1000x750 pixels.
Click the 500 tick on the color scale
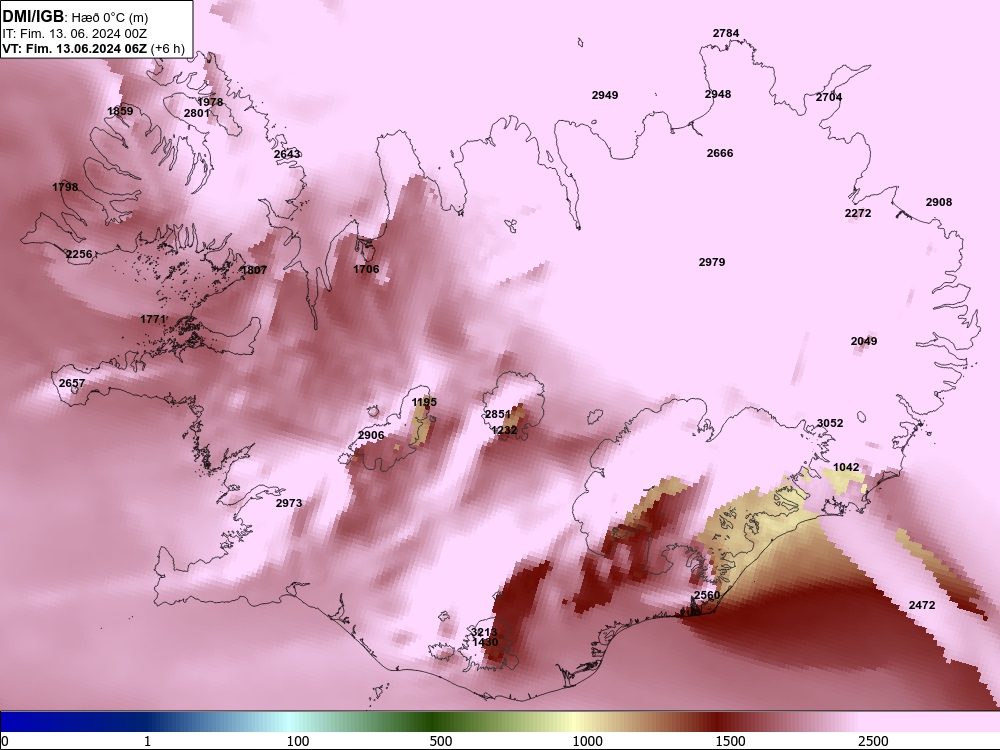click(x=441, y=741)
